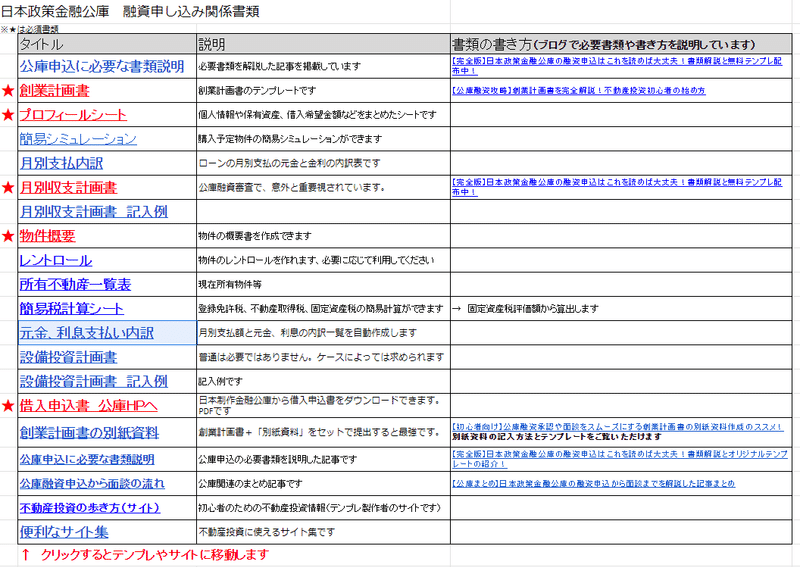Click the red 月別収支計画書 link
Screen dimensions: 800x567
[x=68, y=188]
